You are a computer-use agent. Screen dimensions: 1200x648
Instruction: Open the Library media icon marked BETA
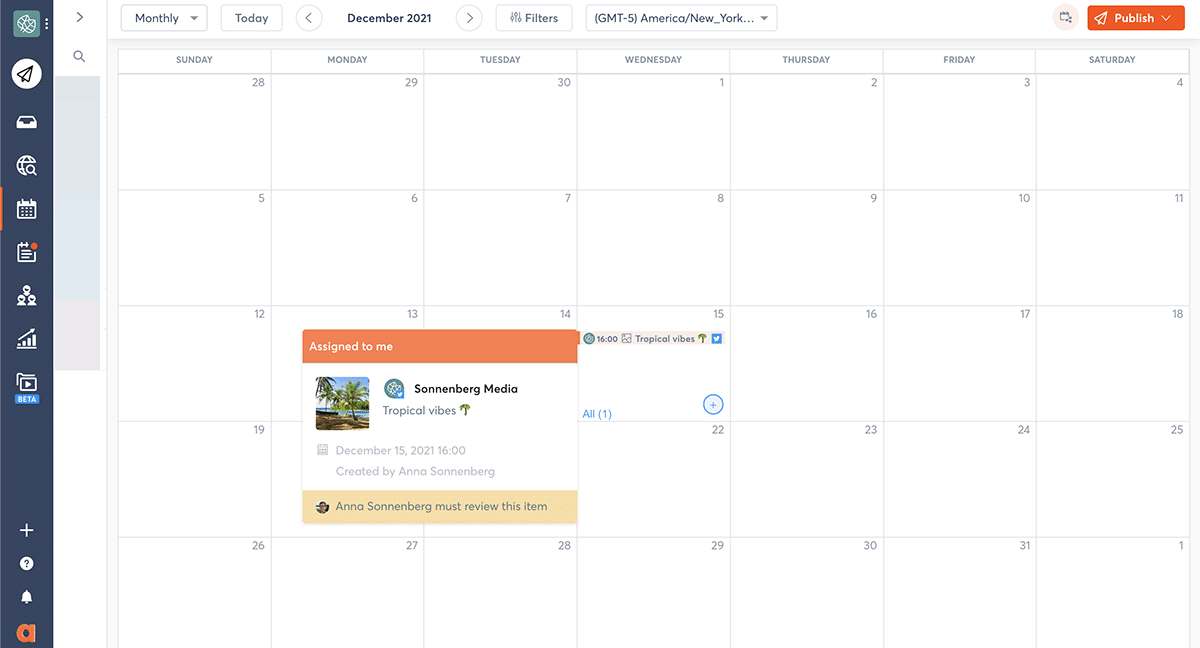(x=27, y=384)
